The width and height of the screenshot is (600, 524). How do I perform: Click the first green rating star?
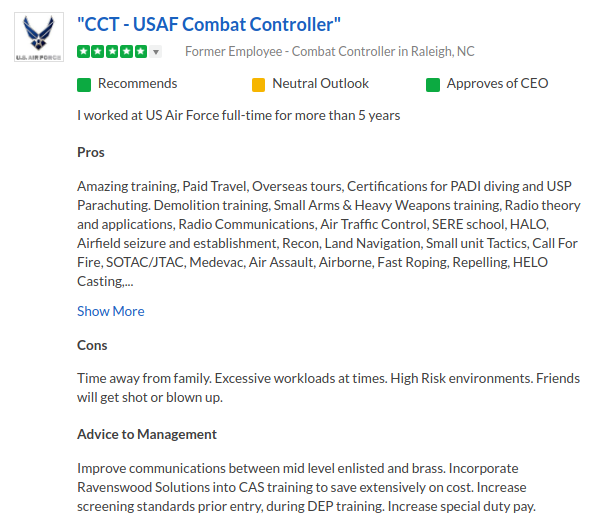coord(83,52)
